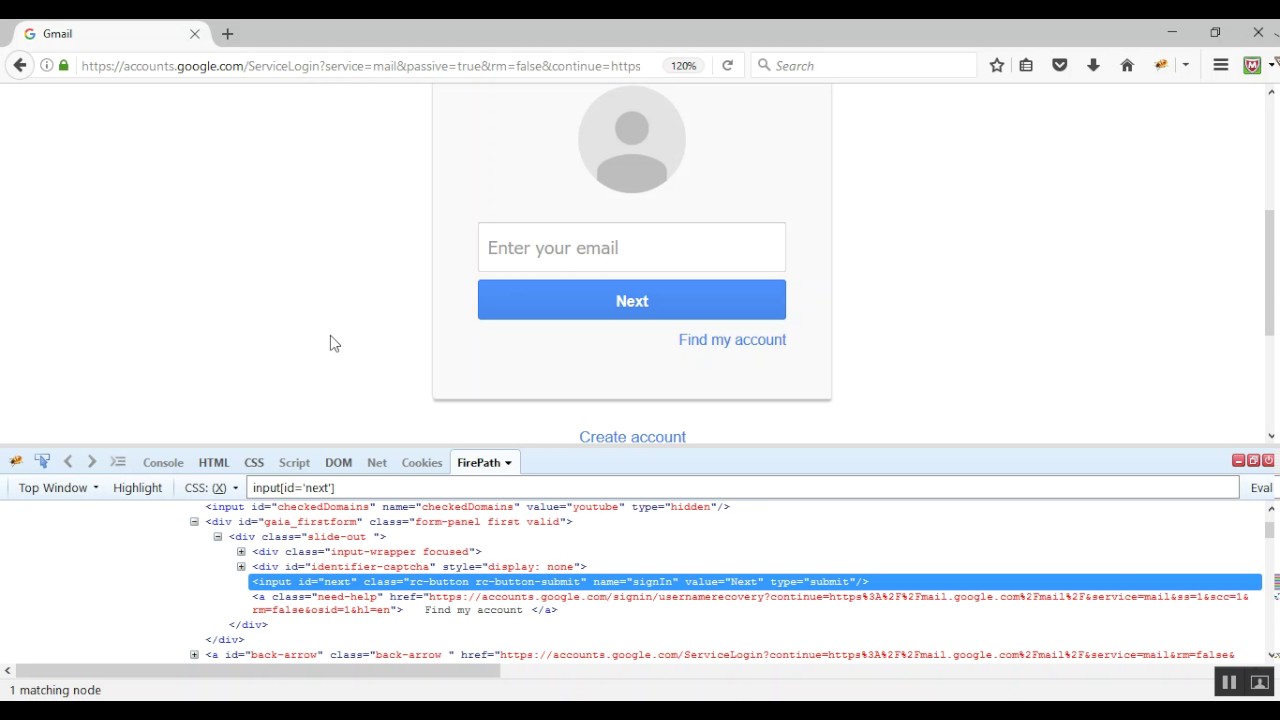The image size is (1280, 720).
Task: Click the Pocket icon in browser toolbar
Action: (x=1060, y=65)
